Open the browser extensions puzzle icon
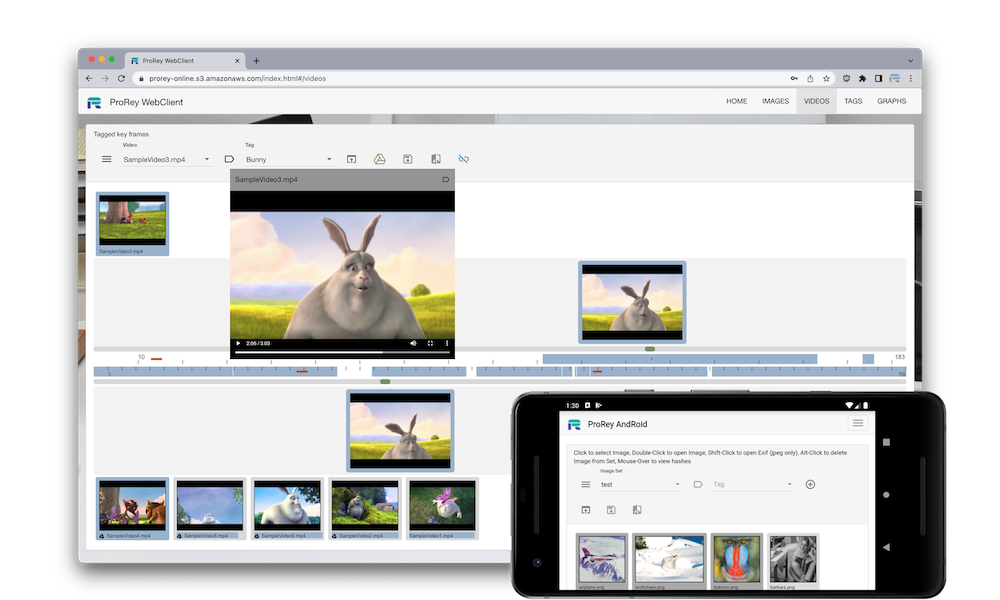This screenshot has height=600, width=1000. click(862, 78)
